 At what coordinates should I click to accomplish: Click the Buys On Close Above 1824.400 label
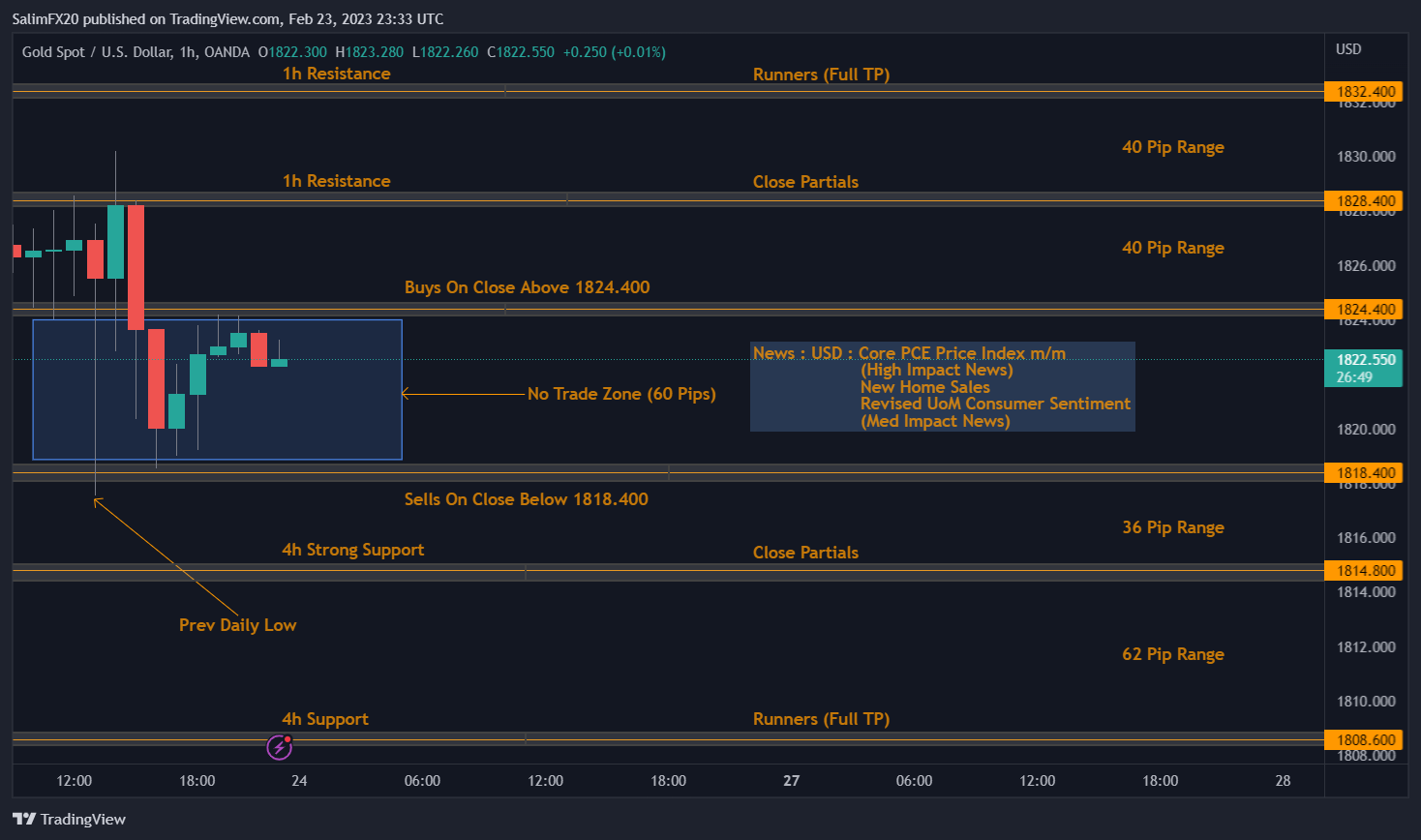pos(527,287)
